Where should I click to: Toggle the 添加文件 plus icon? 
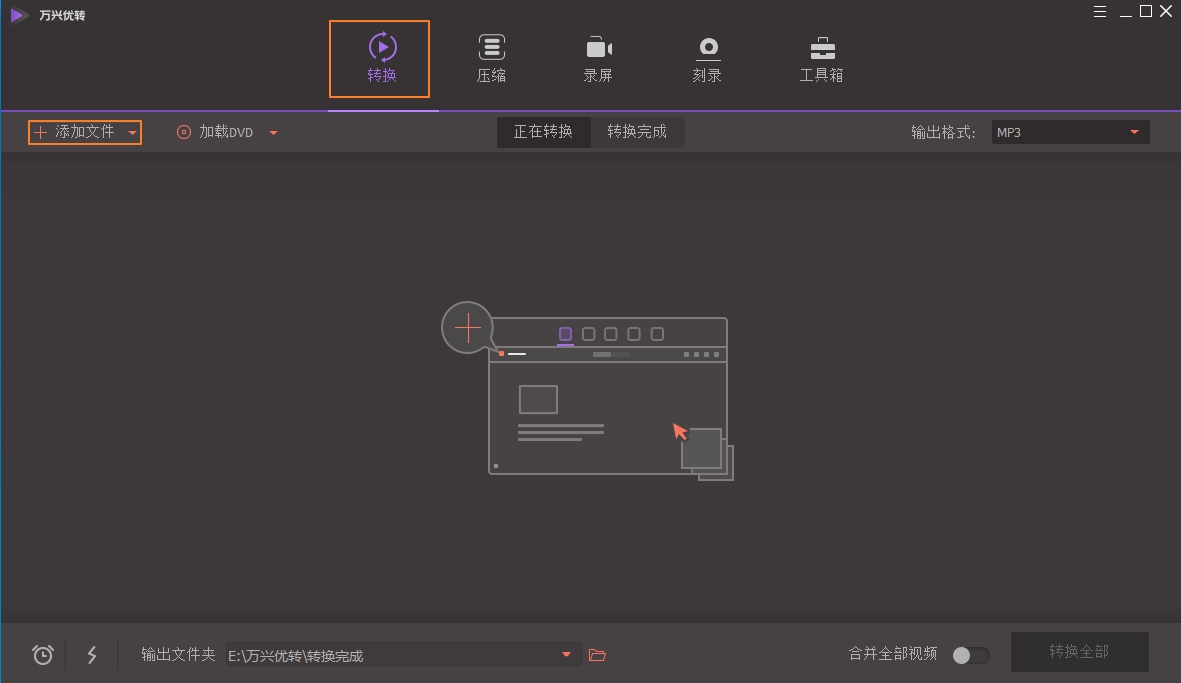40,131
